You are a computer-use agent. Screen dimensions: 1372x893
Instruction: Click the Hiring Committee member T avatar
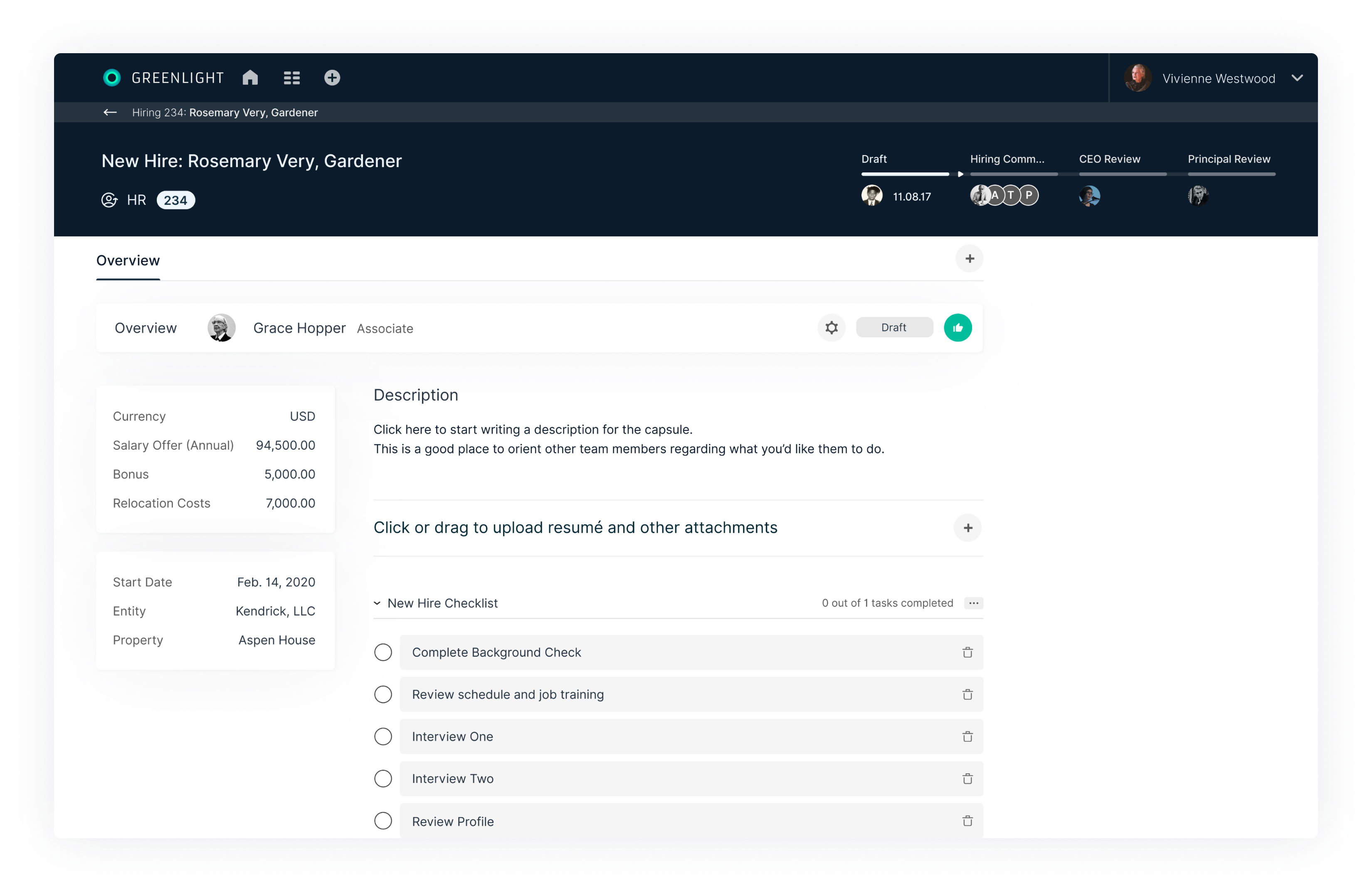pos(1011,195)
